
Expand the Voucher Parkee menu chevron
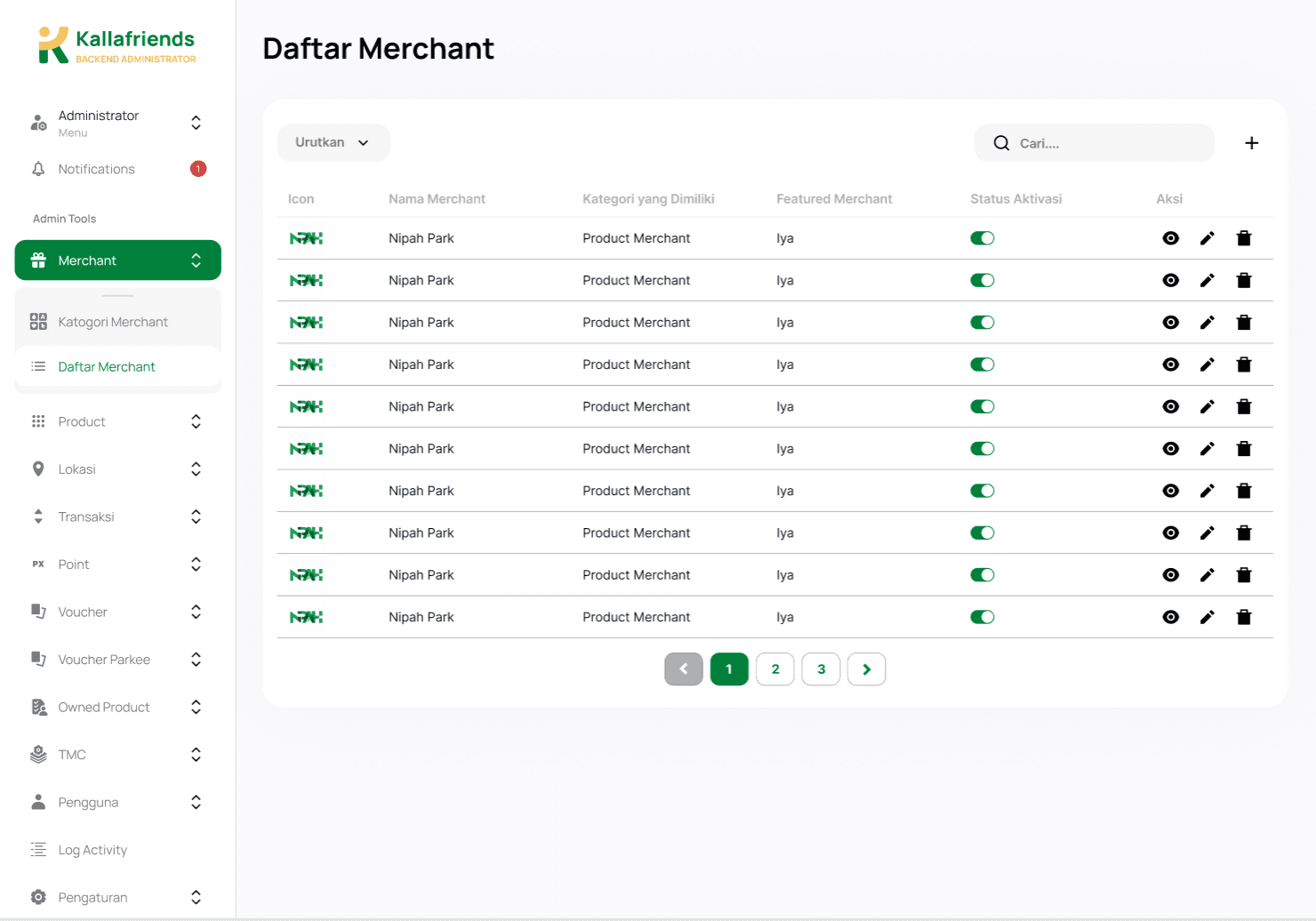click(196, 660)
